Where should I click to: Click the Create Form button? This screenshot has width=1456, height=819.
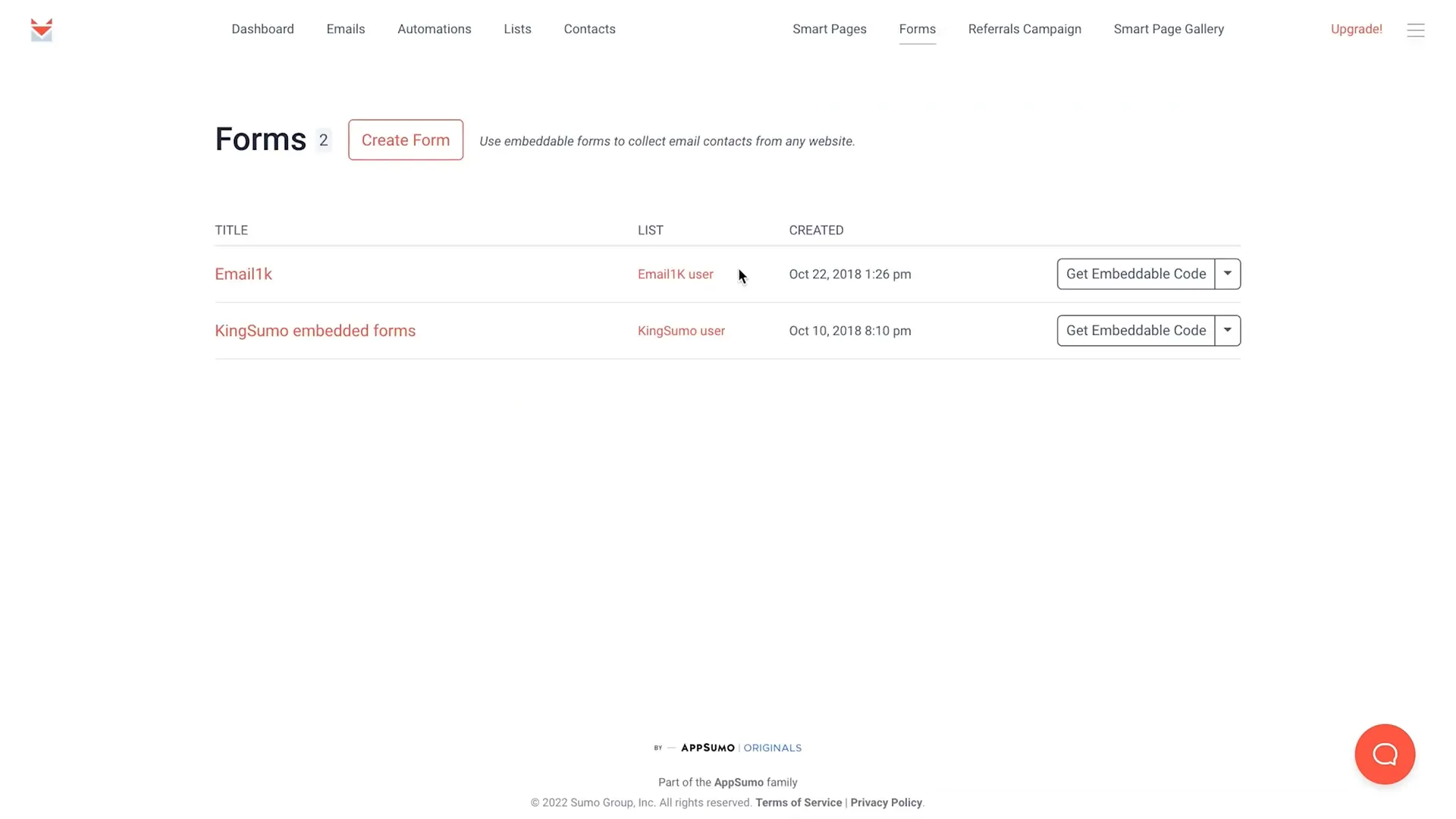coord(406,140)
